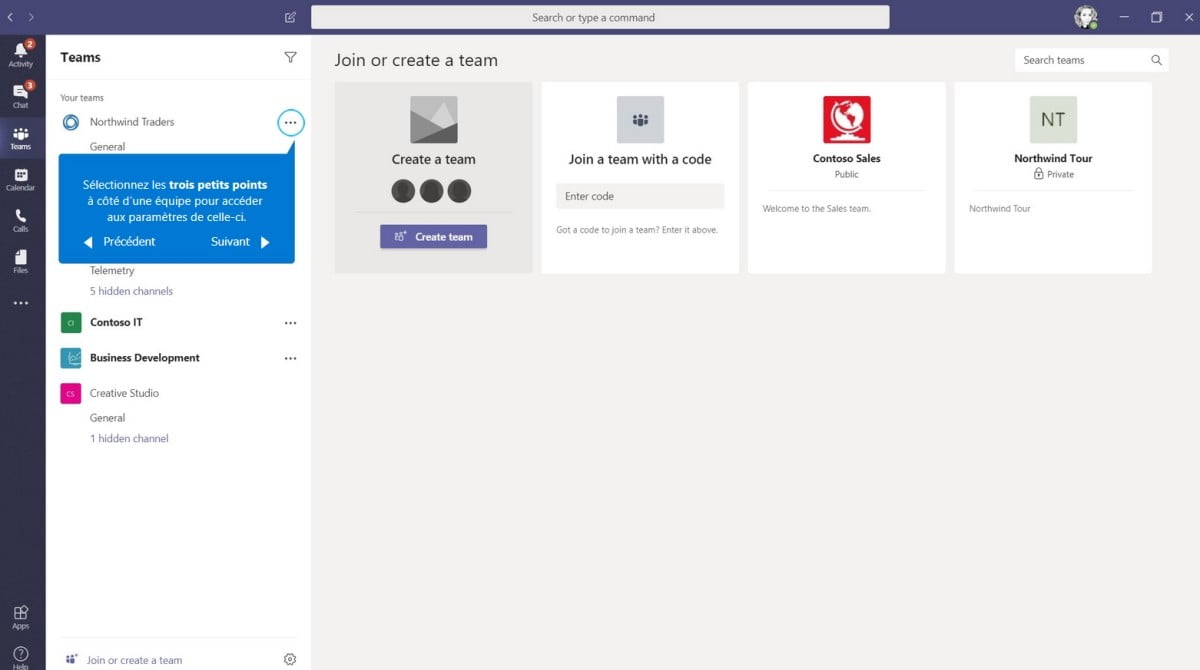Go back with the left arrow
Viewport: 1200px width, 670px height.
(x=10, y=17)
